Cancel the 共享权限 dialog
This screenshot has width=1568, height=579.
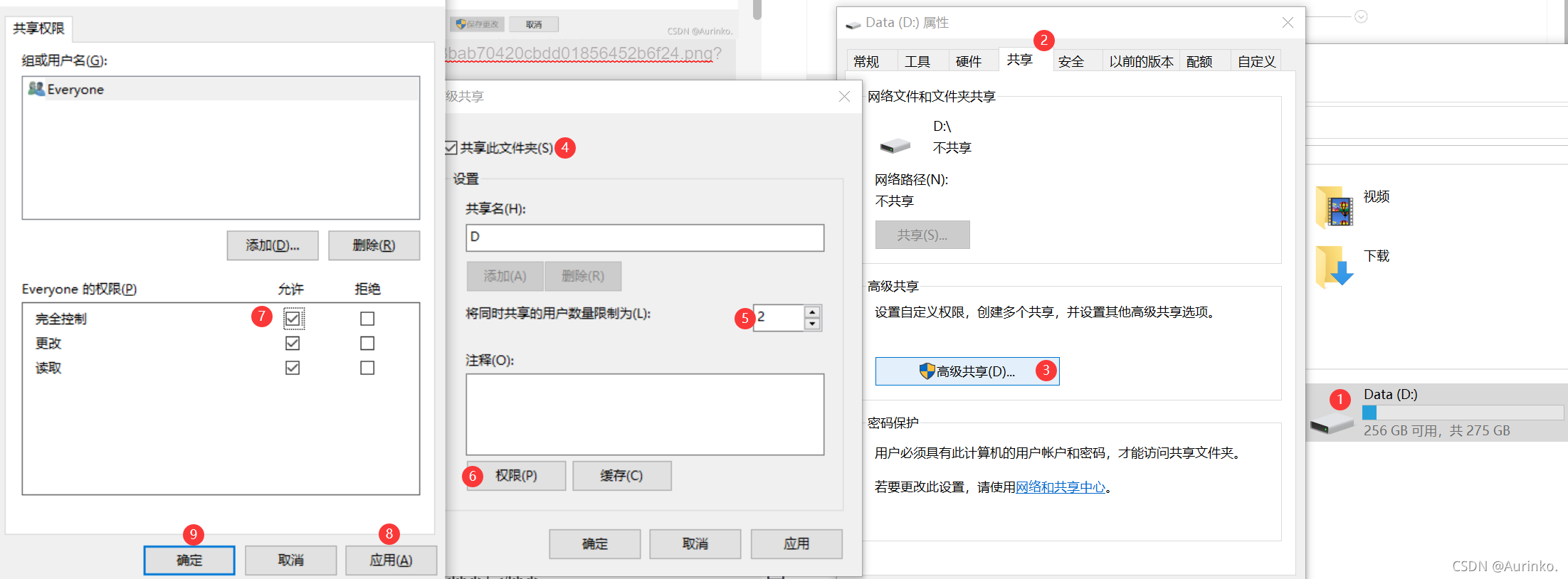click(290, 561)
